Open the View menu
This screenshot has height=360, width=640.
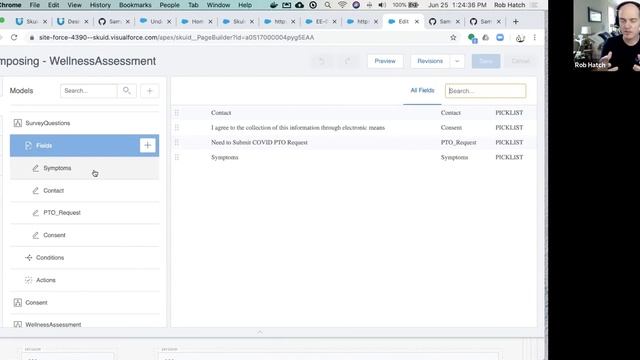[x=74, y=5]
